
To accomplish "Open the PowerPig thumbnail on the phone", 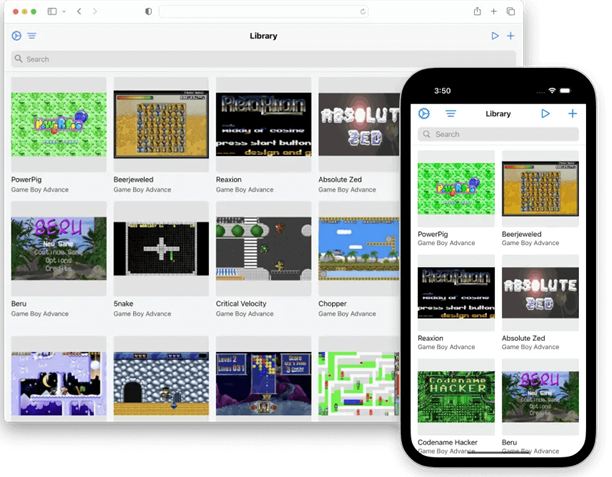I will pos(456,189).
